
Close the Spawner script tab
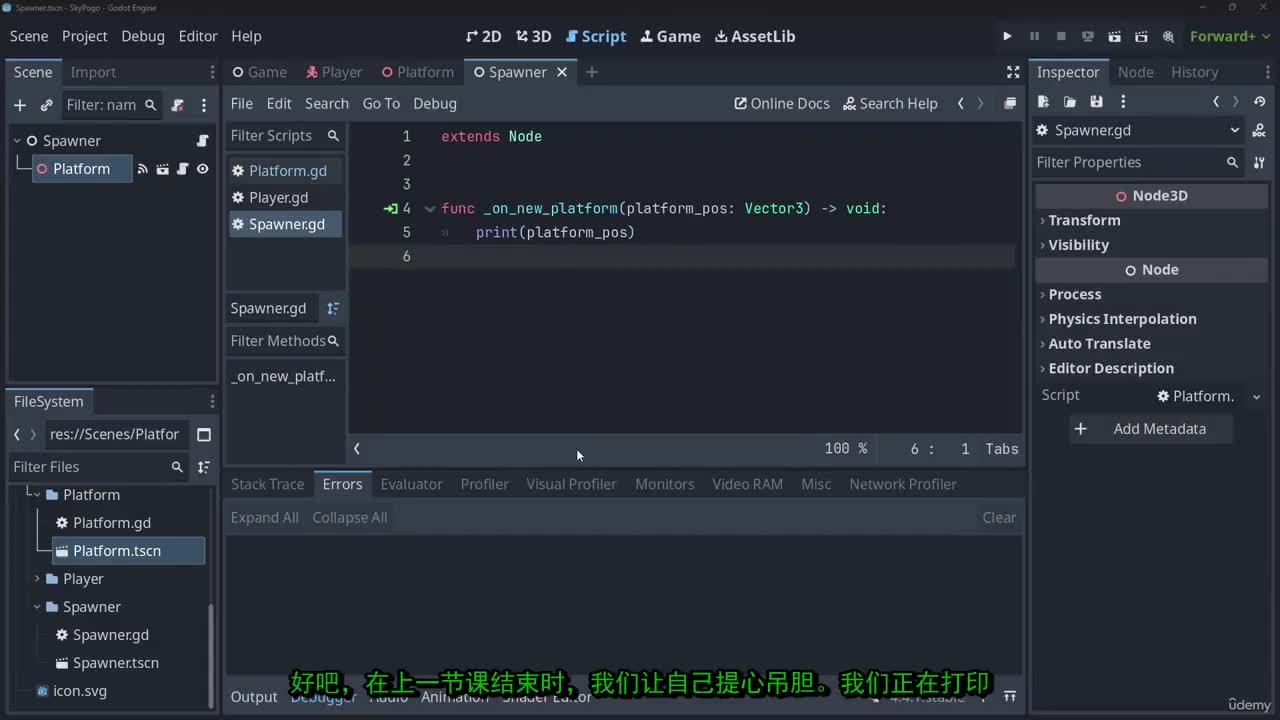point(562,72)
